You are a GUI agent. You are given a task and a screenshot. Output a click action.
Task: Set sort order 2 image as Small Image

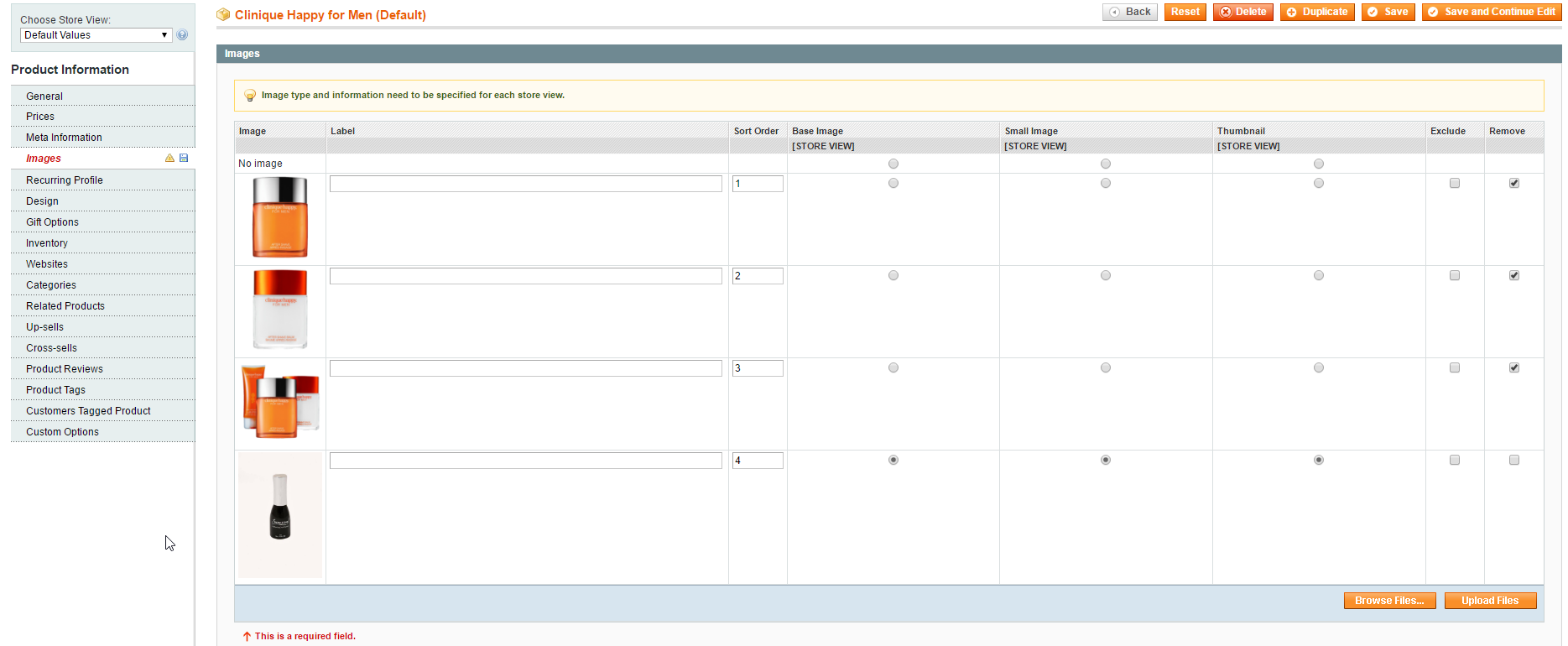pyautogui.click(x=1106, y=275)
